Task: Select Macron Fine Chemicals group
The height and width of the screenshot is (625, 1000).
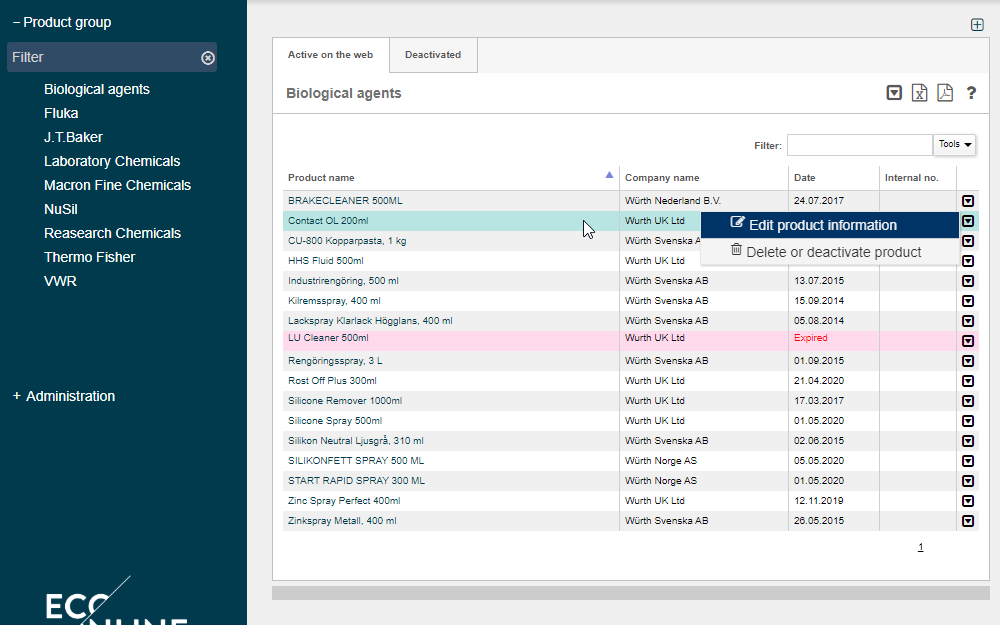Action: 117,186
